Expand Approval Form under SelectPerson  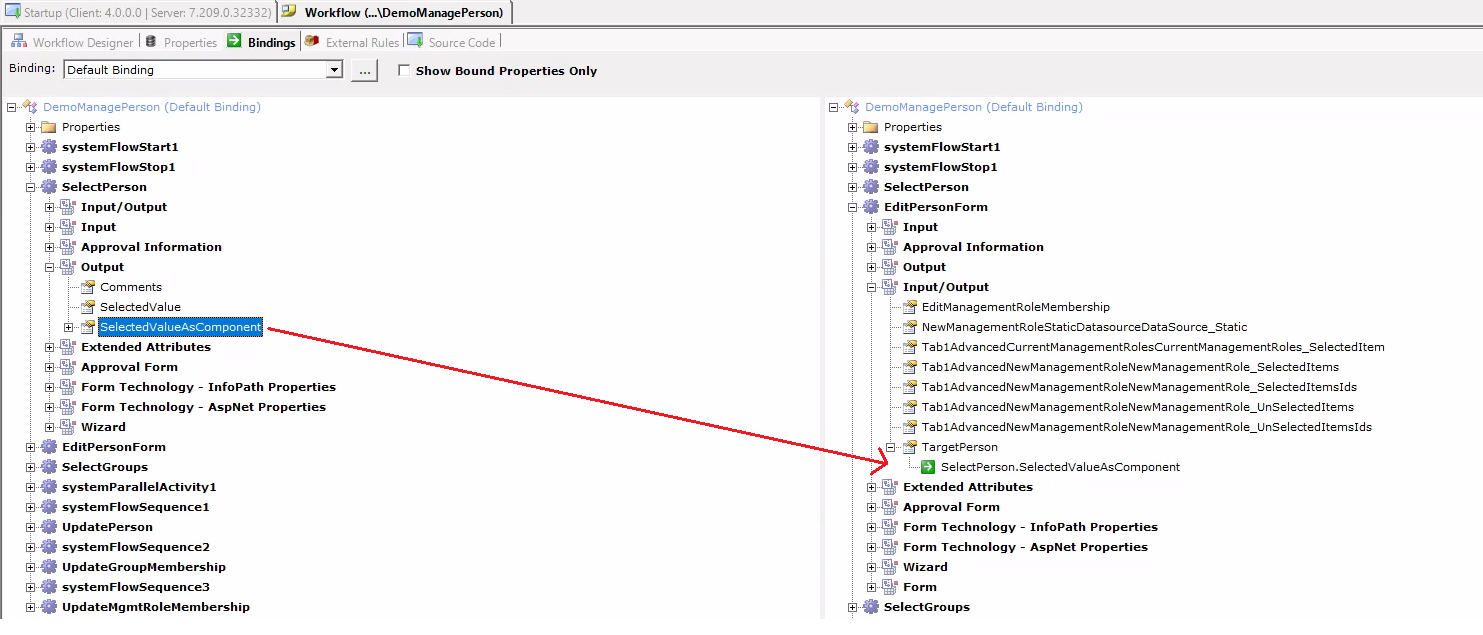[x=50, y=367]
